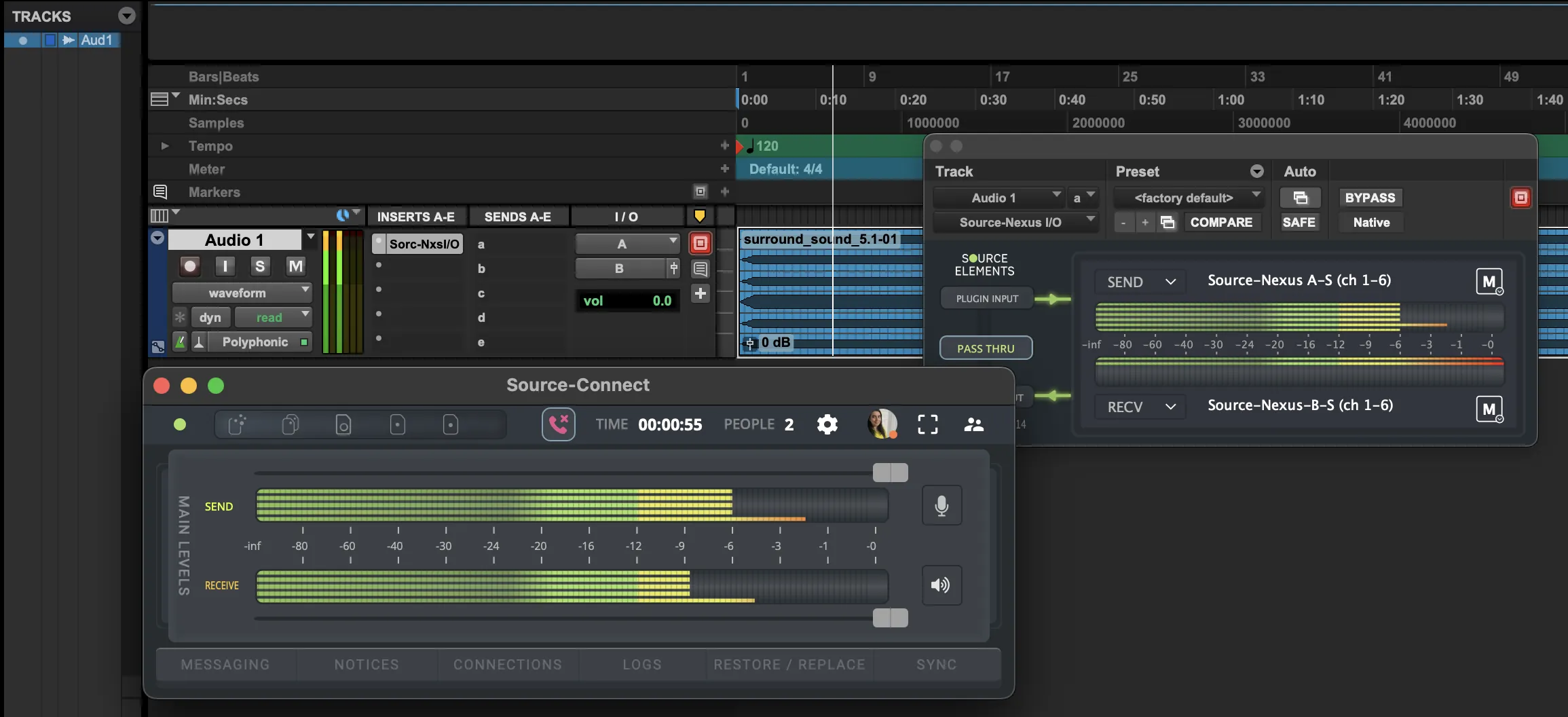Image resolution: width=1568 pixels, height=717 pixels.
Task: Toggle the speaker button beside RECEIVE meter
Action: pyautogui.click(x=941, y=585)
